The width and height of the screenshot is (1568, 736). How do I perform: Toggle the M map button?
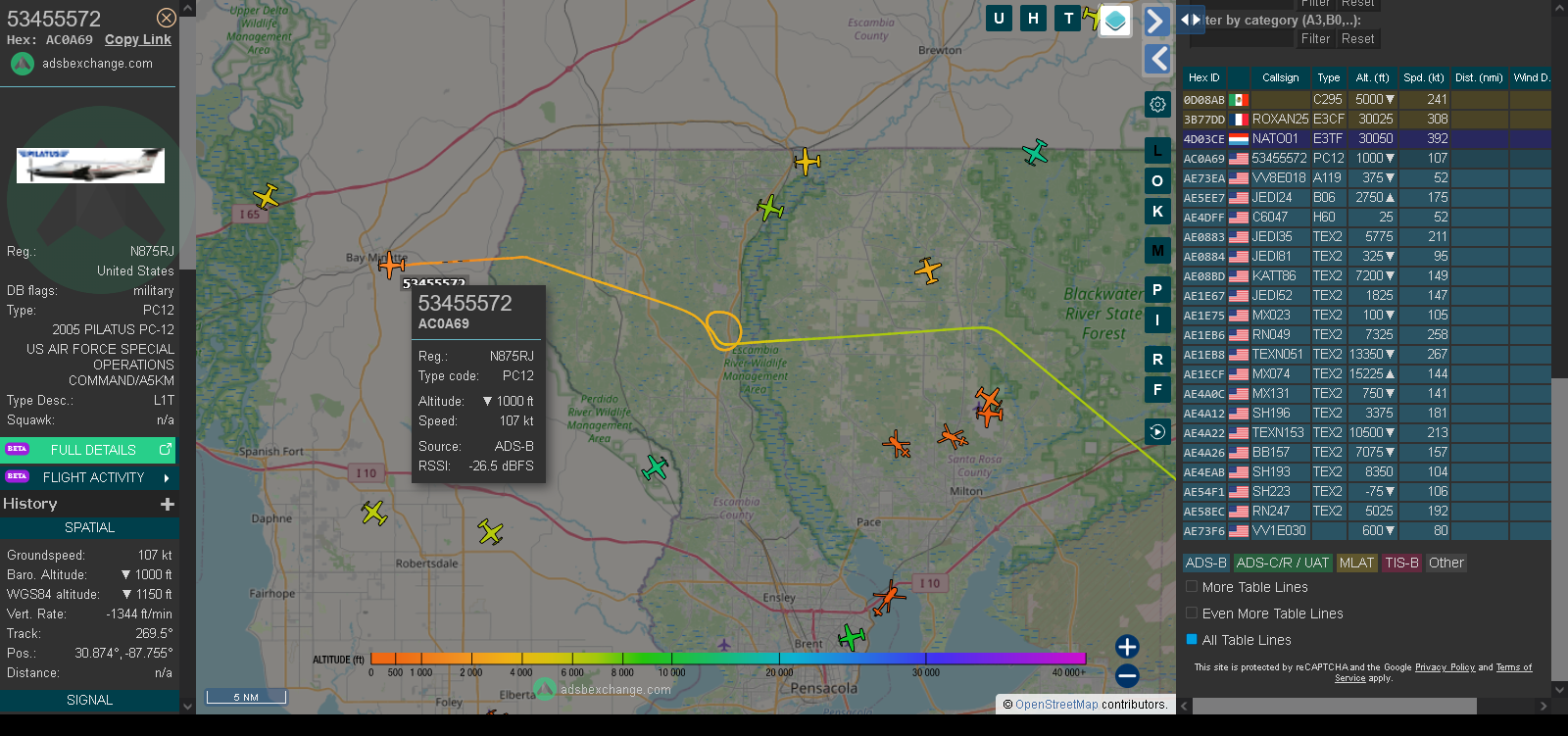pyautogui.click(x=1157, y=250)
